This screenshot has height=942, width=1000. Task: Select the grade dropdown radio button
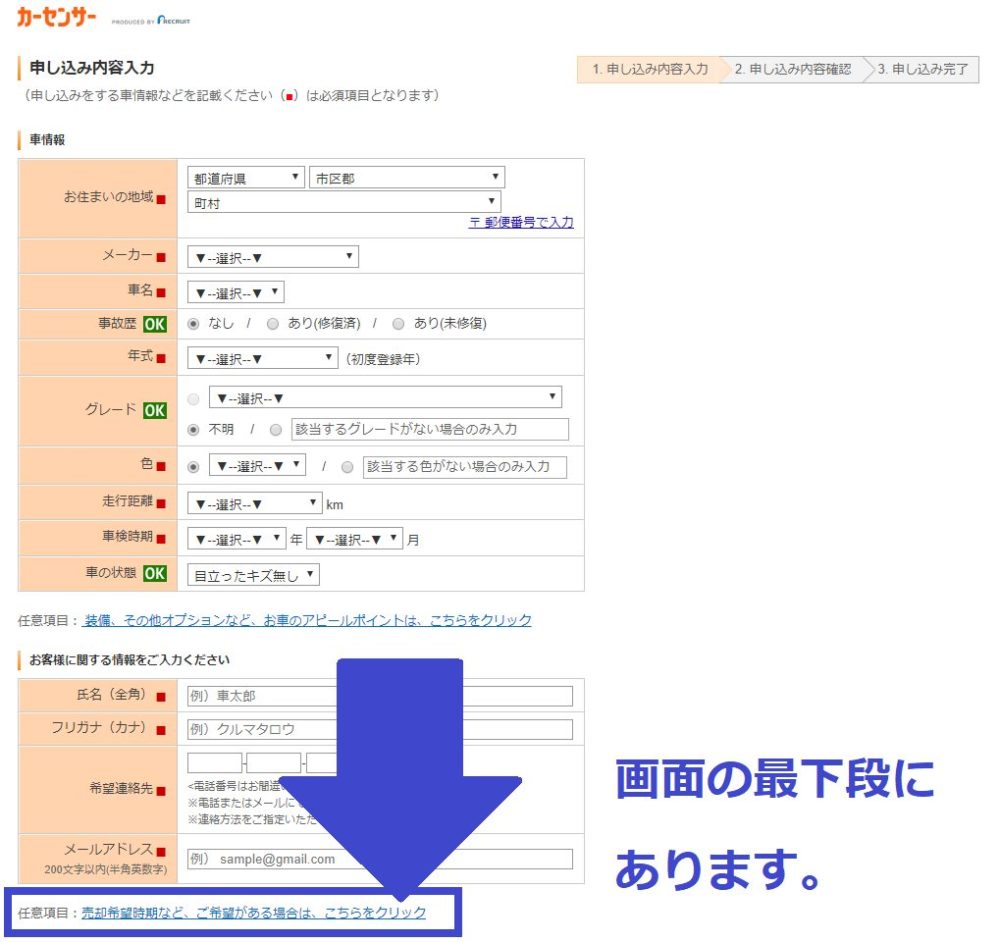(x=193, y=399)
